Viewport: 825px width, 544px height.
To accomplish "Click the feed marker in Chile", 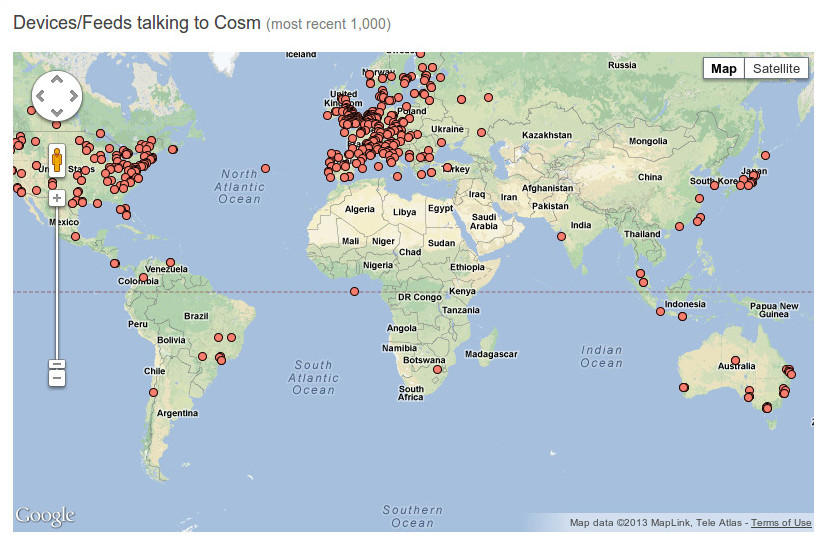I will click(153, 393).
